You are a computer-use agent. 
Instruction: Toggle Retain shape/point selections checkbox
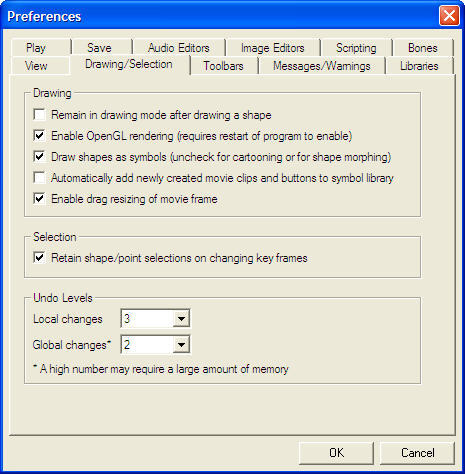pyautogui.click(x=39, y=258)
